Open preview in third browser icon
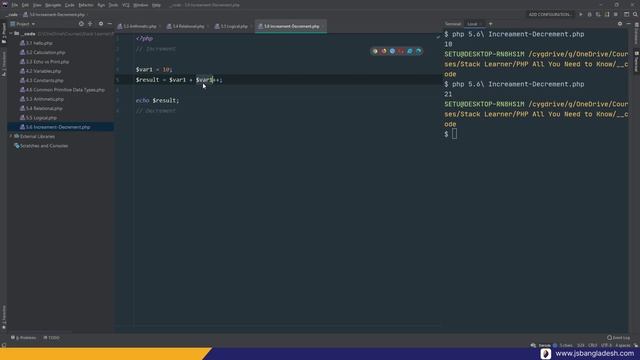The image size is (640, 360). 392,51
